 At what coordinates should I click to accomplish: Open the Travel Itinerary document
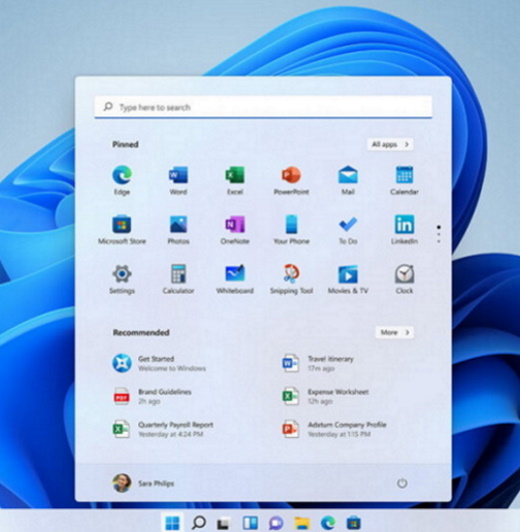318,363
